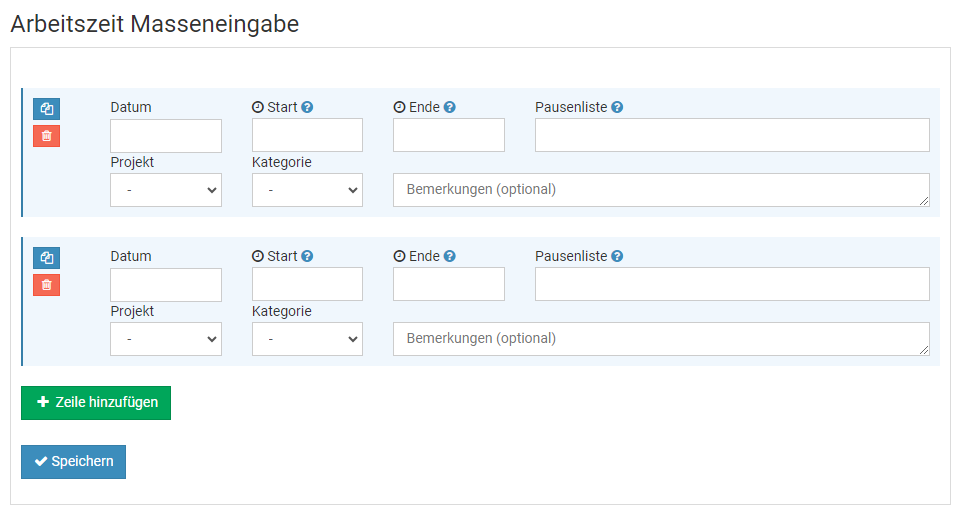Click the red trash icon of first row
963x518 pixels.
[x=46, y=136]
